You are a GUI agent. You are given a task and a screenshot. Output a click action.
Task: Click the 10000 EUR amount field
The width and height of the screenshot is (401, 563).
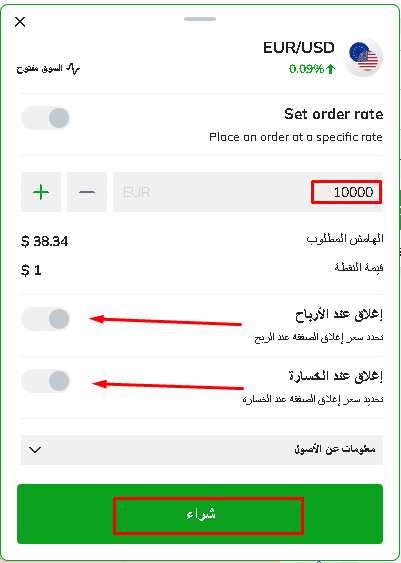click(248, 192)
